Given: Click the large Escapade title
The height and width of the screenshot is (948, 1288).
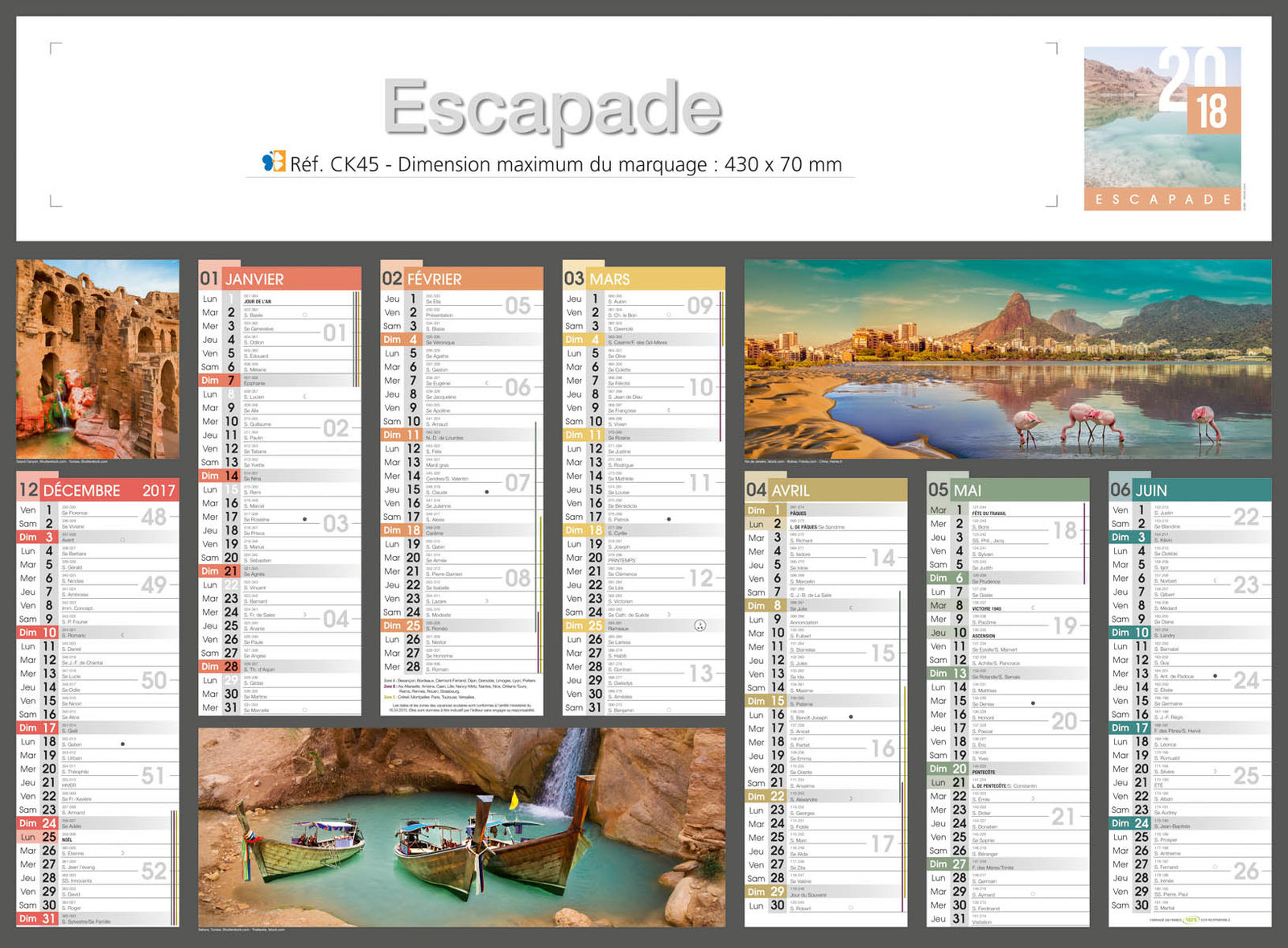Looking at the screenshot, I should (552, 108).
